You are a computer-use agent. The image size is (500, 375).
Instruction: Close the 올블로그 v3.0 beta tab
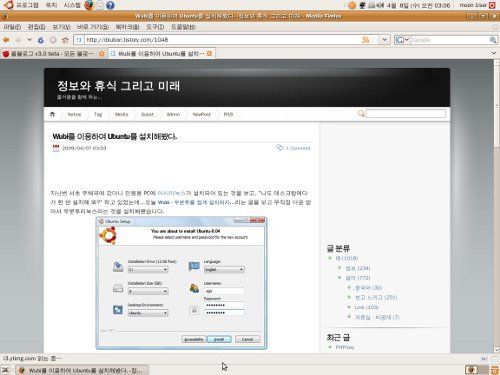tap(102, 54)
